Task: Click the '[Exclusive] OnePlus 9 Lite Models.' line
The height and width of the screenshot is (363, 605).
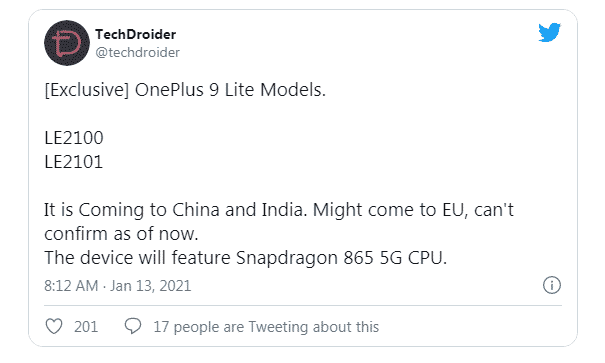Action: pos(185,90)
